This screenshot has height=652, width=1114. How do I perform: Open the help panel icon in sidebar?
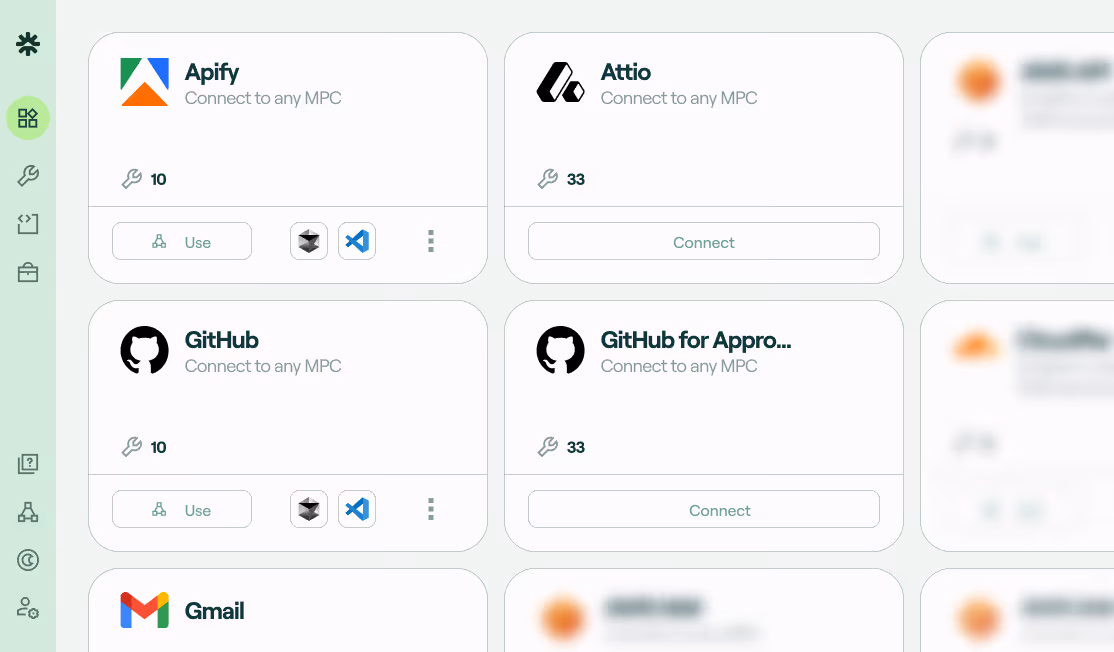pyautogui.click(x=28, y=463)
